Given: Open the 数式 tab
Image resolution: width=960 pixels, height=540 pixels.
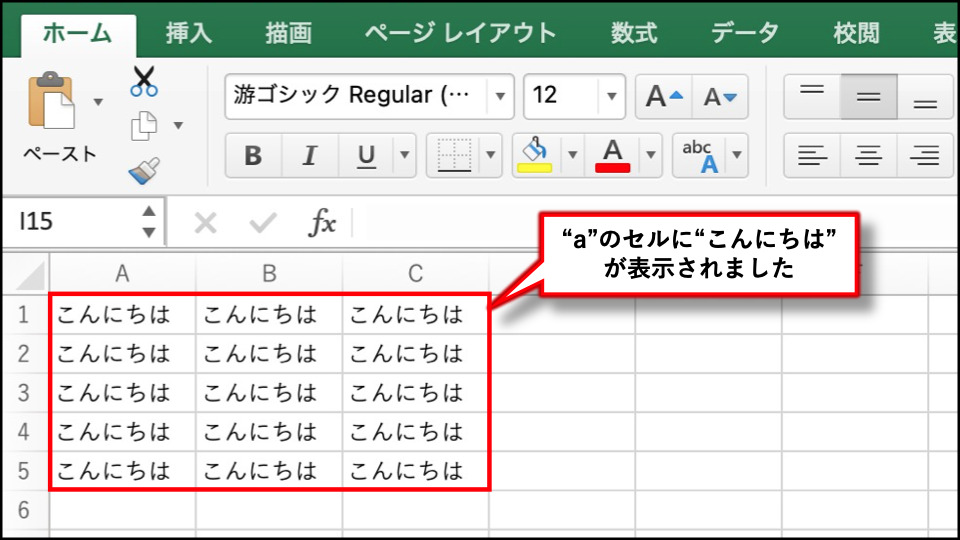Looking at the screenshot, I should point(634,34).
